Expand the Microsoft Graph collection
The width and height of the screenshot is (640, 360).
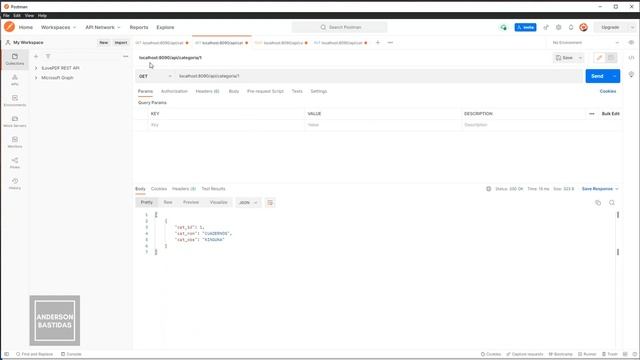[36, 78]
